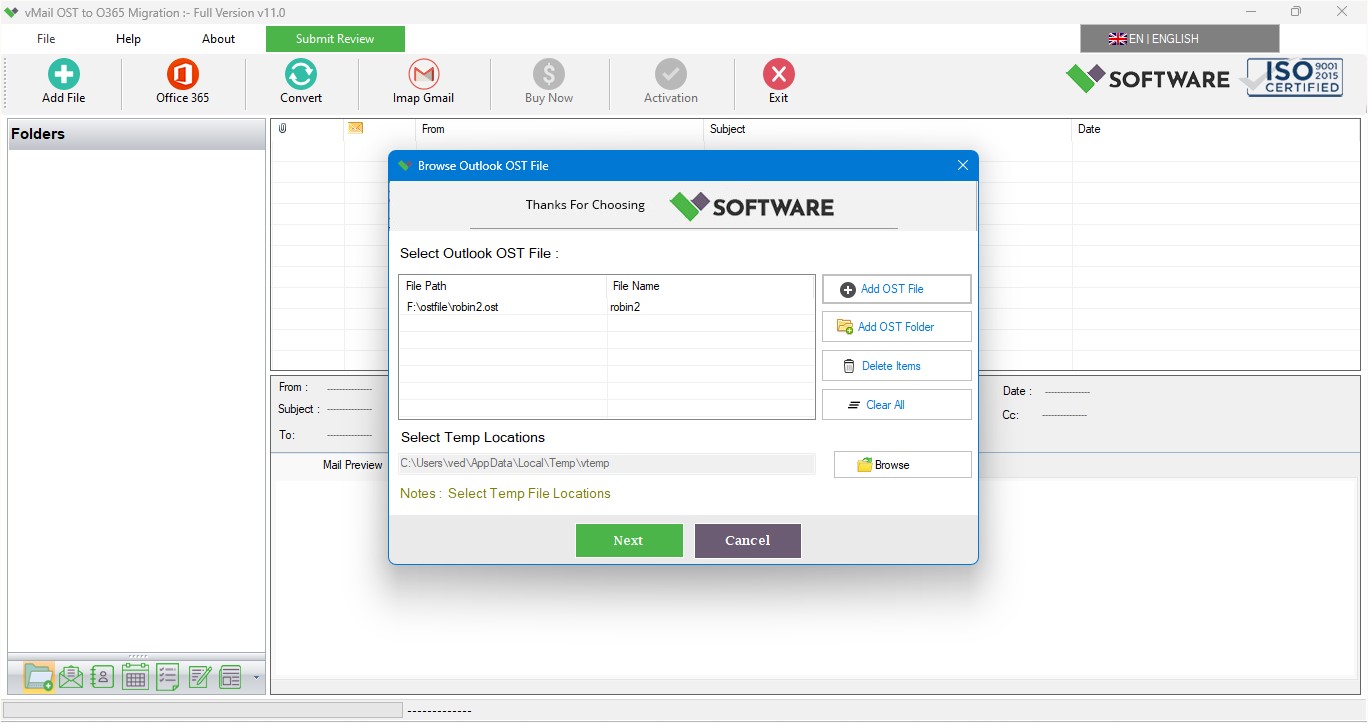Click the File Path column header
Viewport: 1368px width, 723px height.
[x=502, y=286]
